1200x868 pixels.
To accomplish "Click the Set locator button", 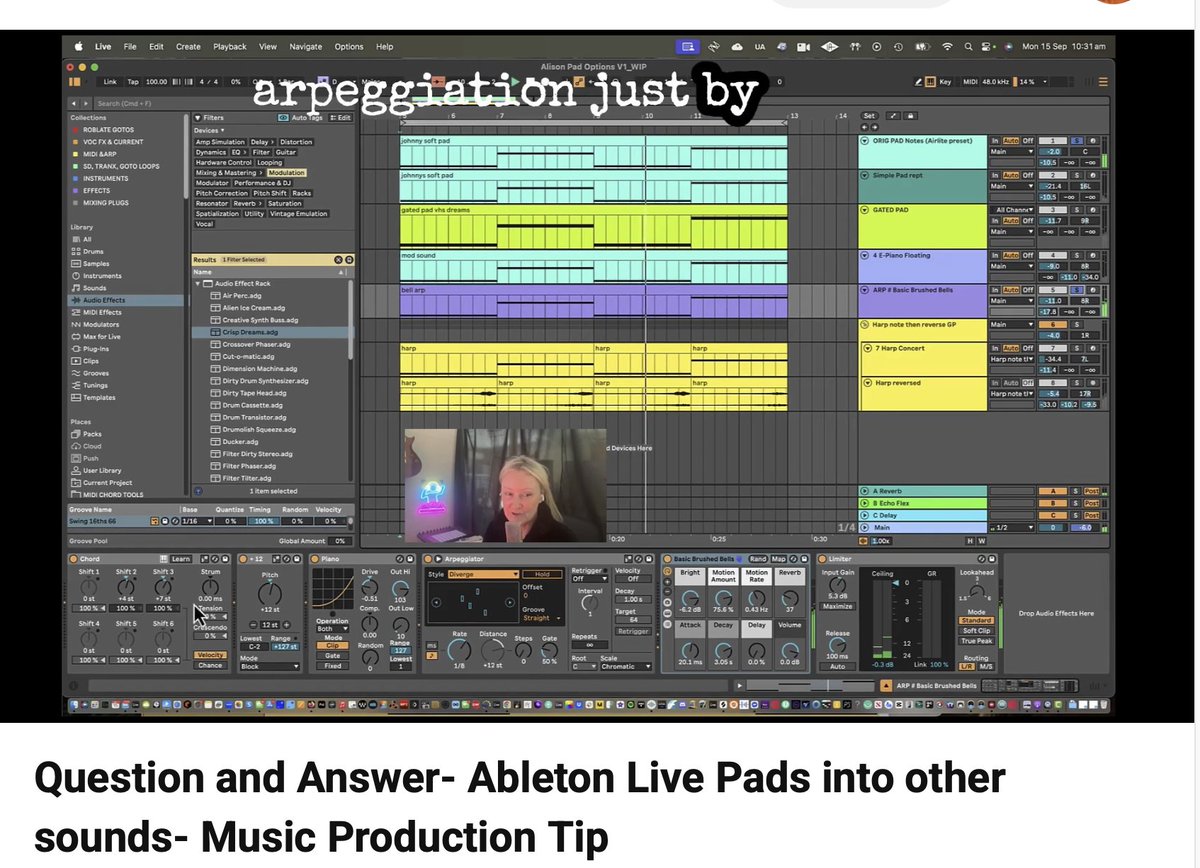I will (869, 116).
